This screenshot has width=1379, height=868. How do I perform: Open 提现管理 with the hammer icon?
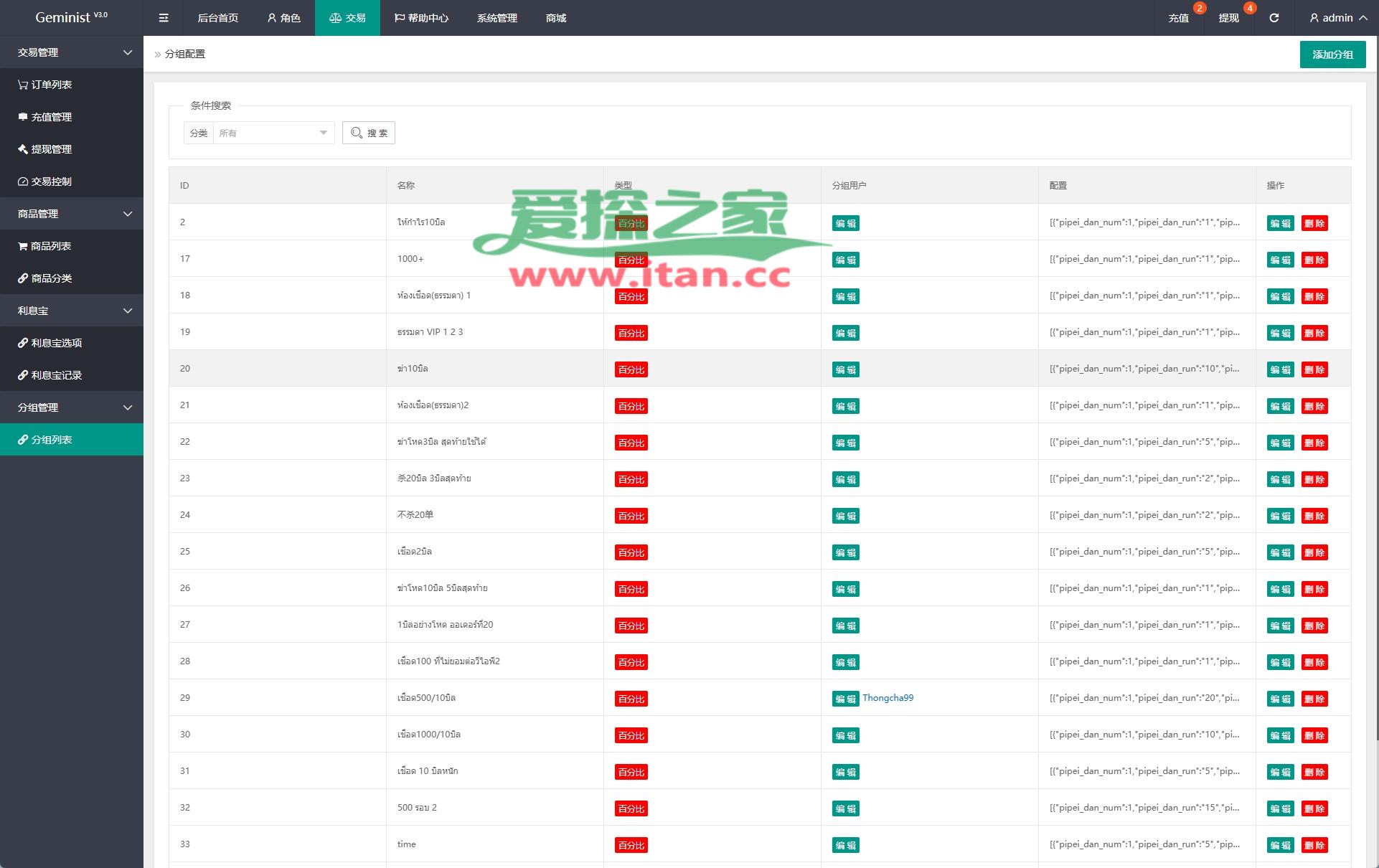[51, 149]
